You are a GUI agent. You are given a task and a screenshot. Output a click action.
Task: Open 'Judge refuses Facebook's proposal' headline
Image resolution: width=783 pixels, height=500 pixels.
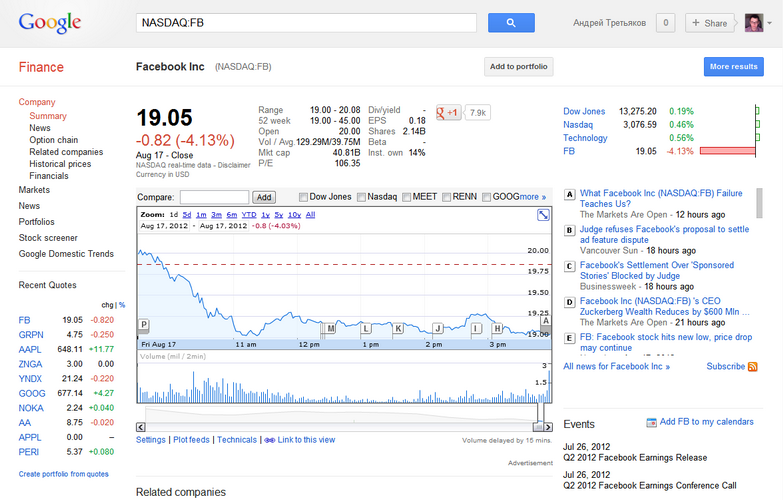[x=664, y=234]
